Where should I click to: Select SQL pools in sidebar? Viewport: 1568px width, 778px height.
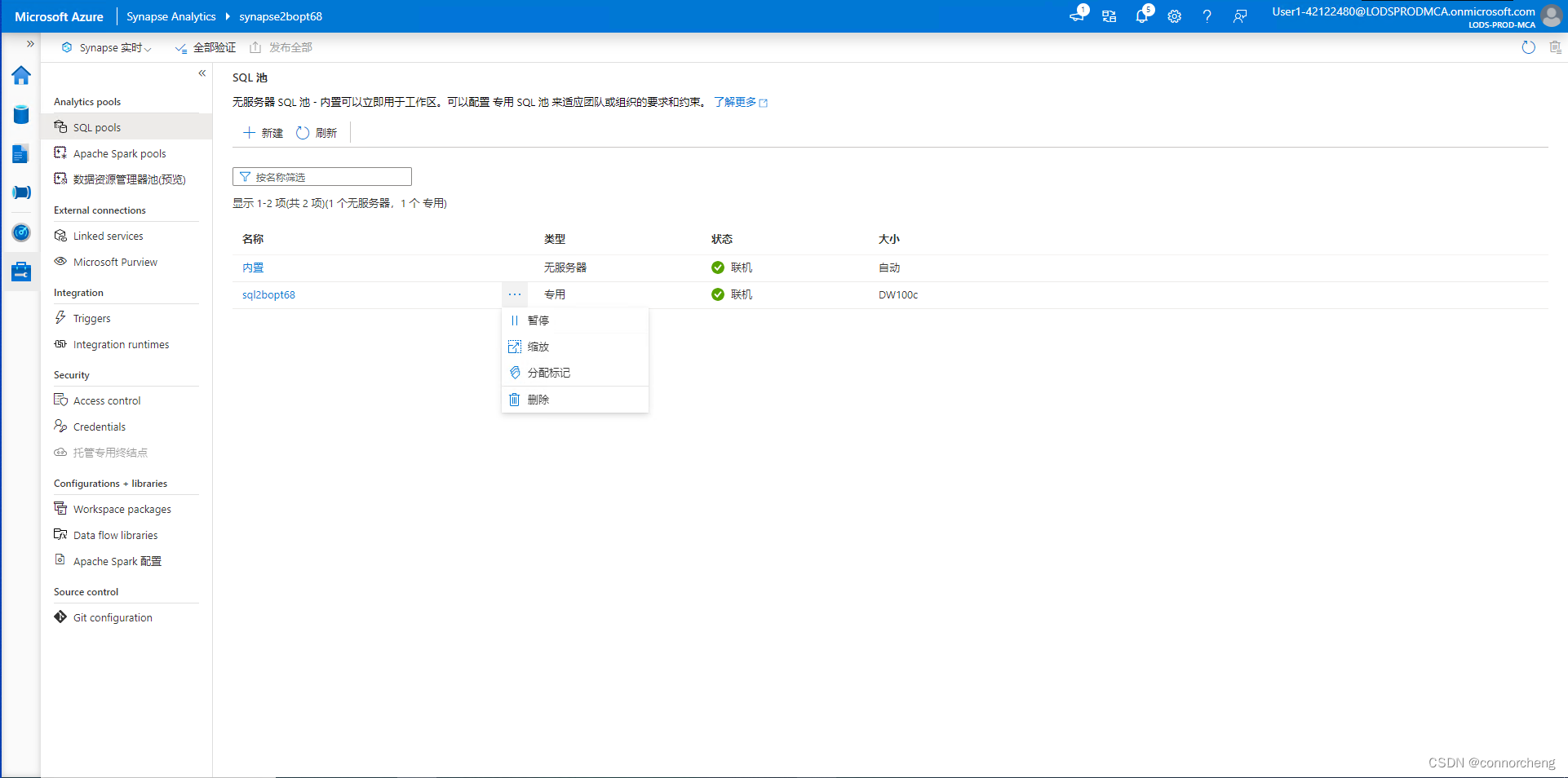[126, 127]
